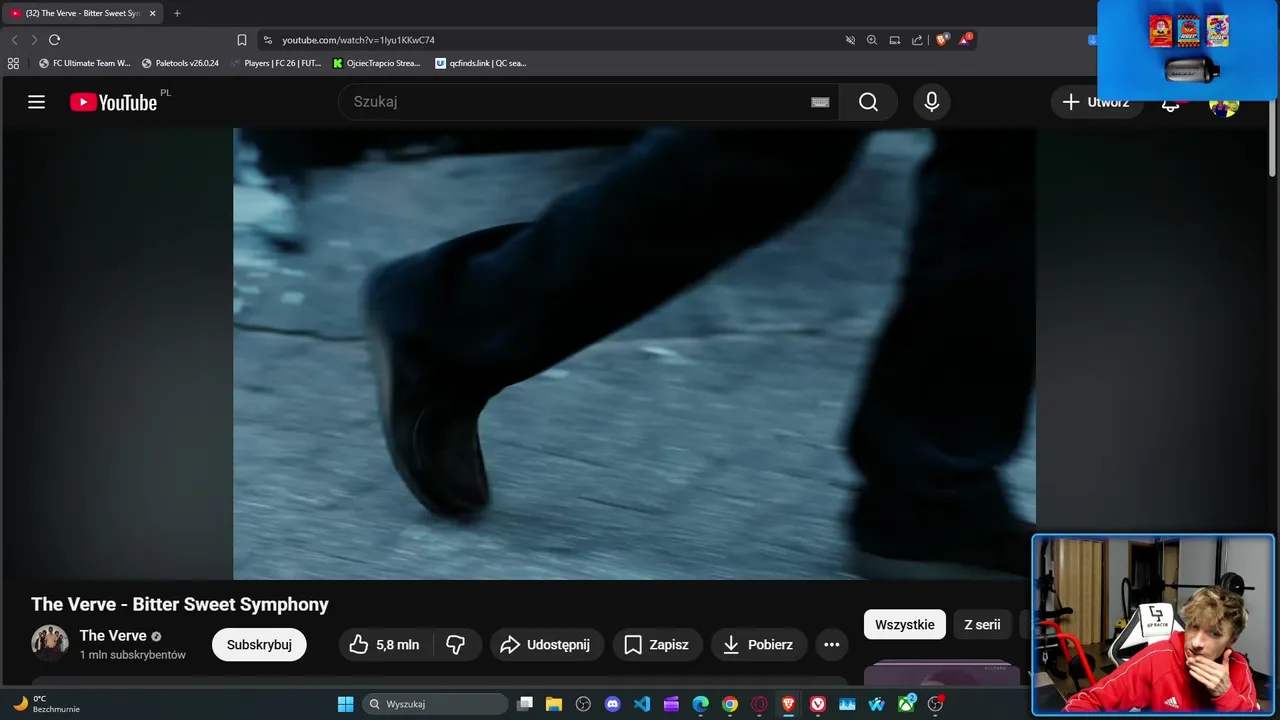Open the bookmarks apps grid icon
This screenshot has height=720, width=1280.
pos(13,63)
